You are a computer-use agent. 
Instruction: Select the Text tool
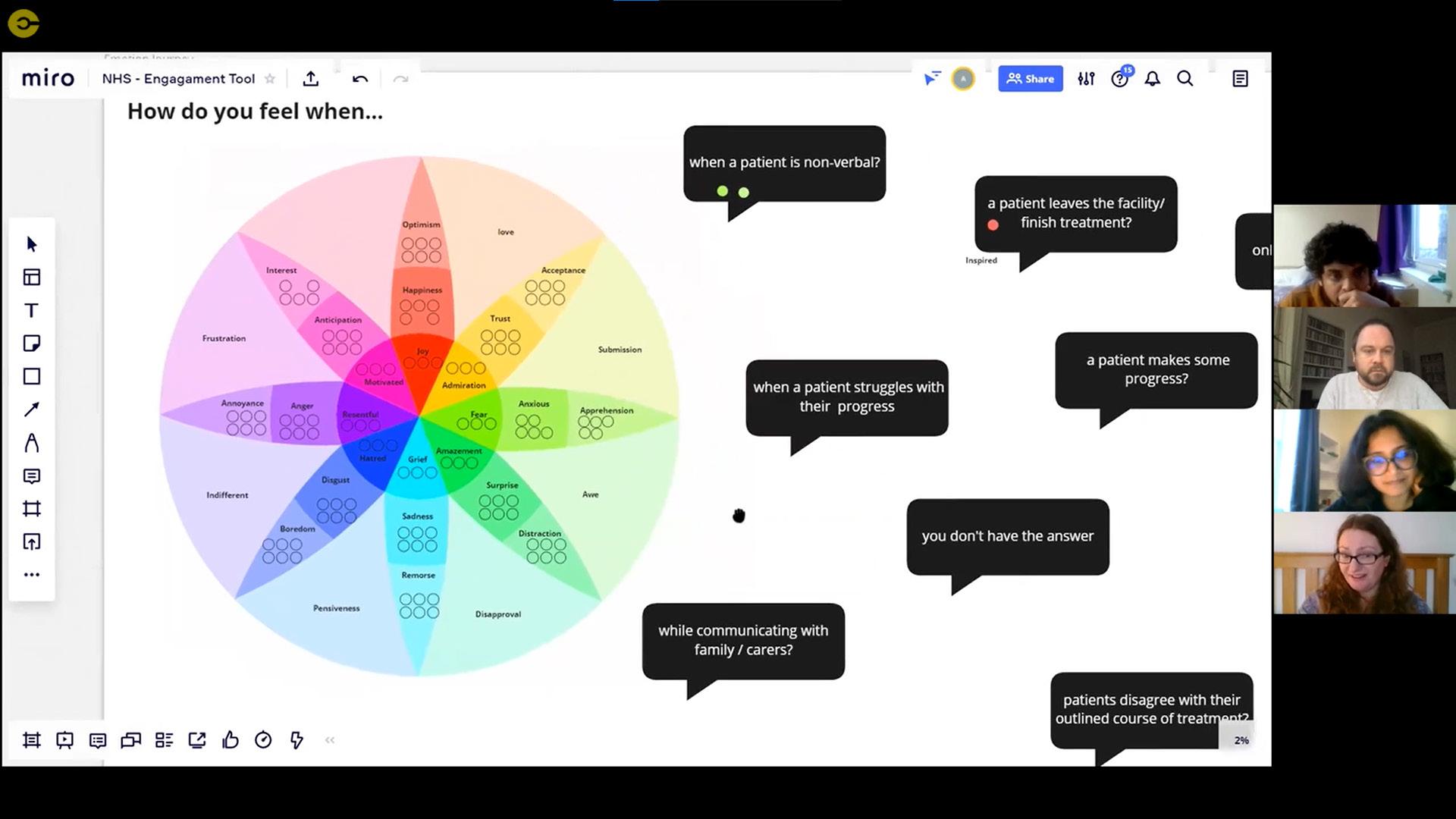coord(31,310)
